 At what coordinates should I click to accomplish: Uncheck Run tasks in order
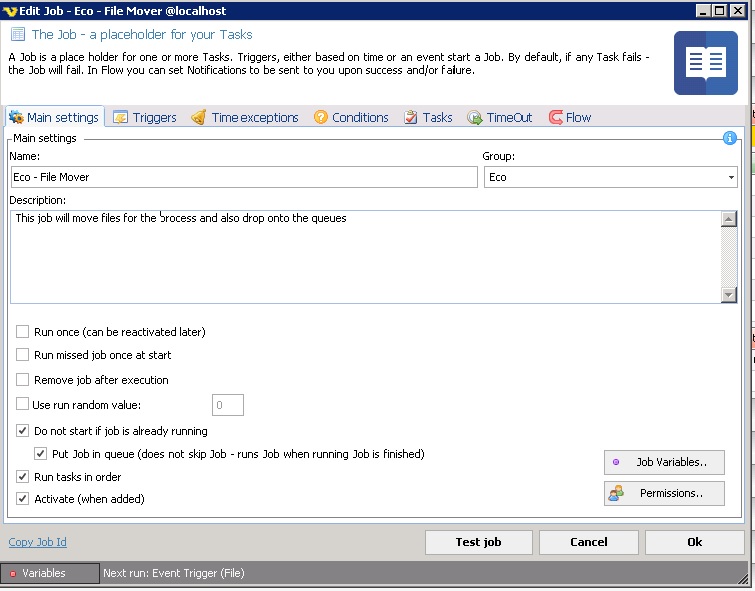tap(23, 477)
